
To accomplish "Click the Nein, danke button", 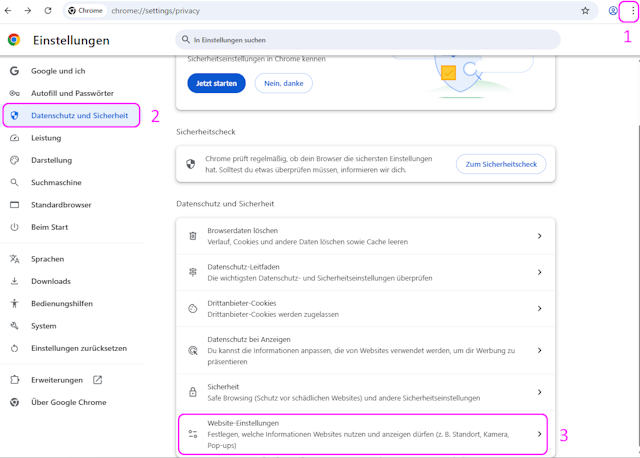I will [x=283, y=83].
